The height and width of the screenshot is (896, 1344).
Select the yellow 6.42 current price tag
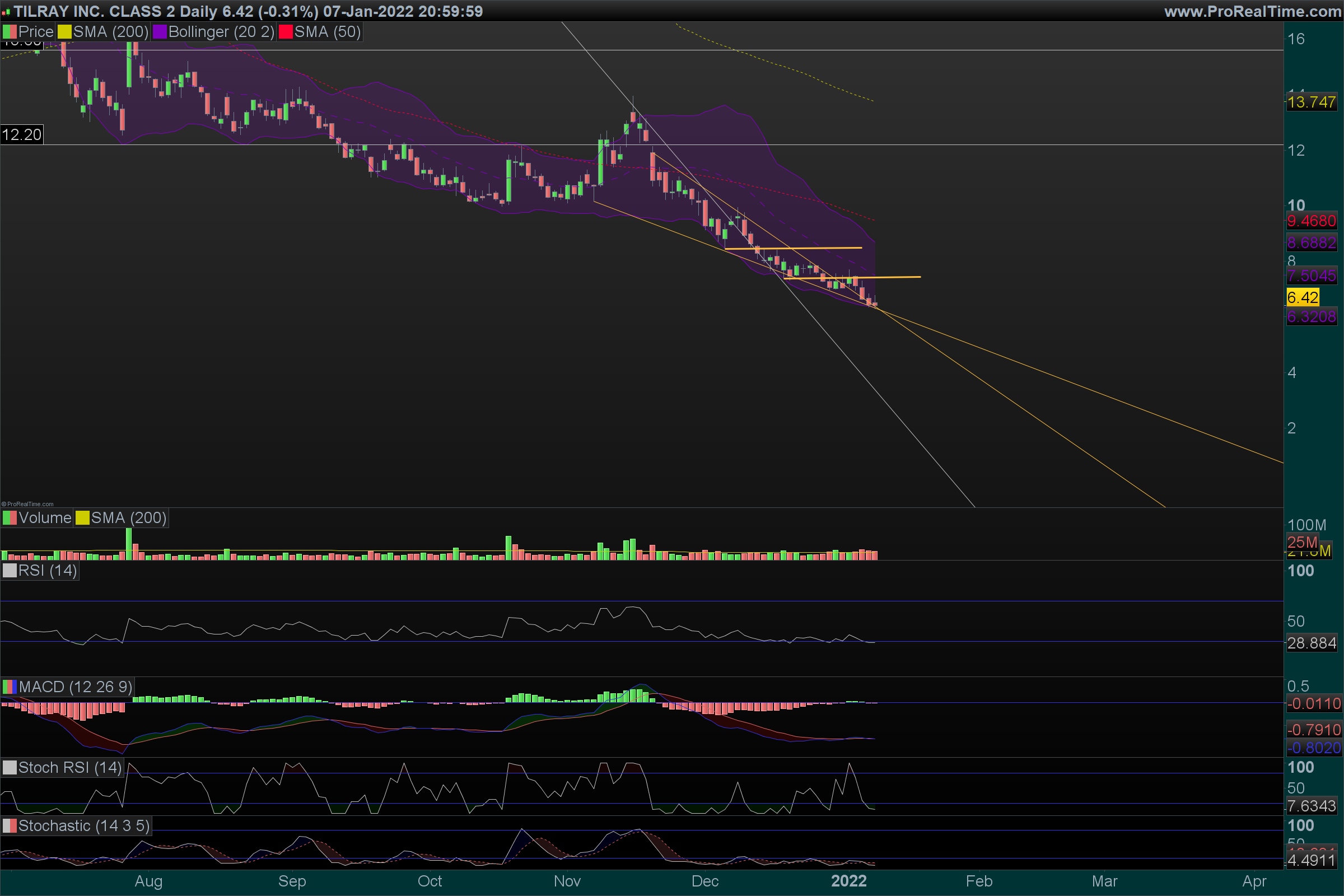pyautogui.click(x=1303, y=297)
